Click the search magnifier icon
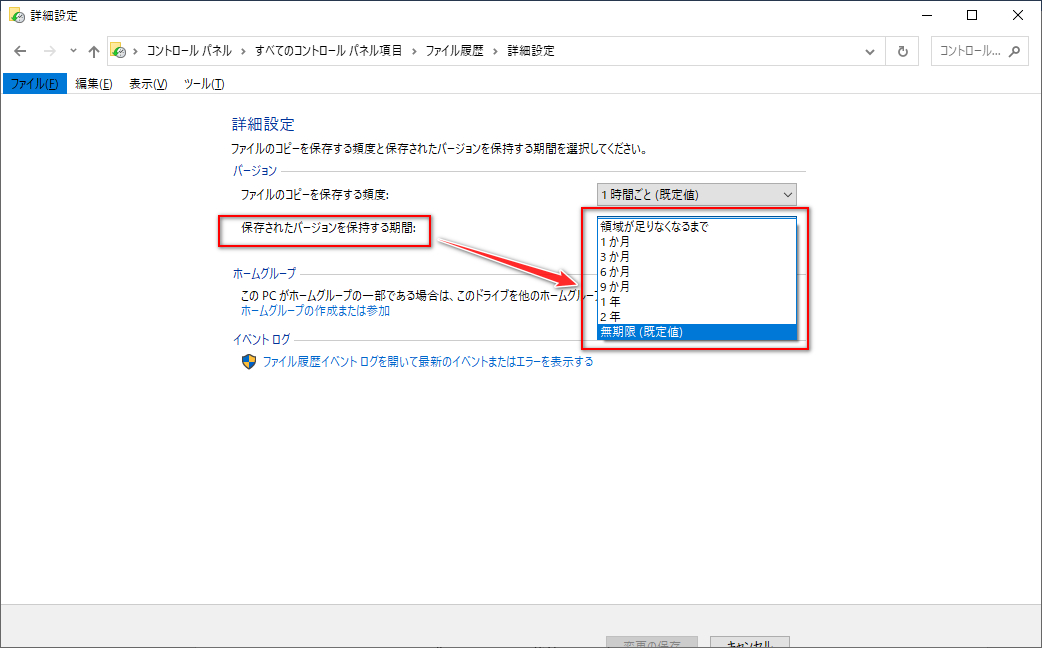The image size is (1042, 648). 1014,51
